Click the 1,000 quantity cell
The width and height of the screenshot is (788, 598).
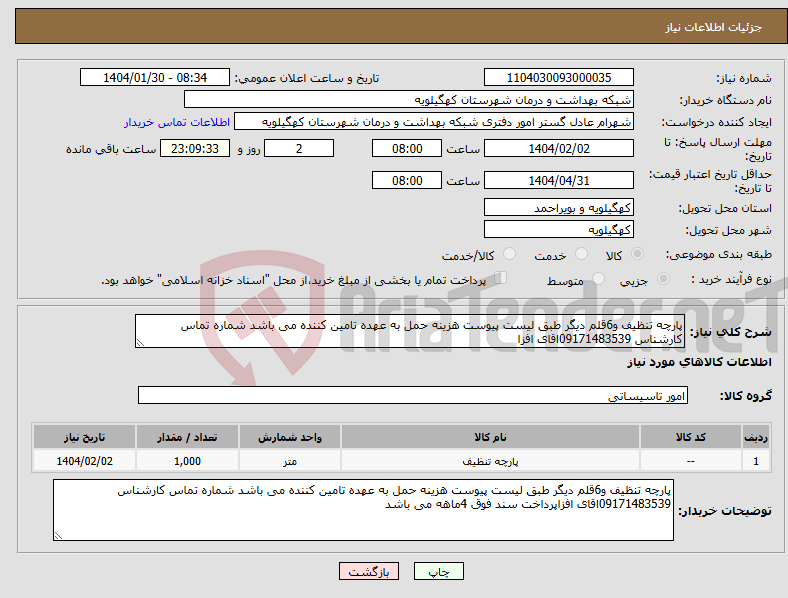click(x=187, y=461)
